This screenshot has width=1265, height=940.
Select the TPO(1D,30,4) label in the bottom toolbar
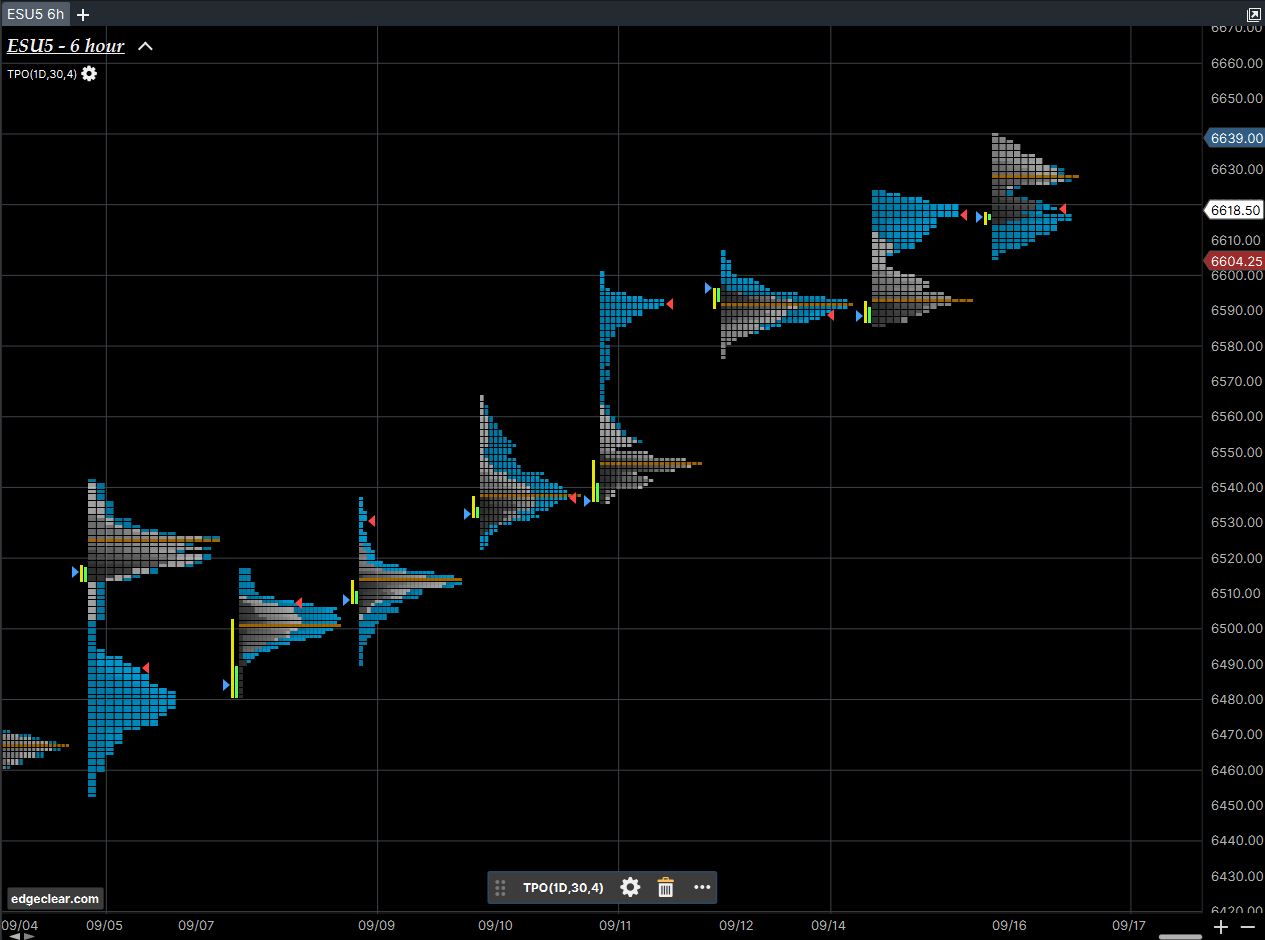pos(563,887)
